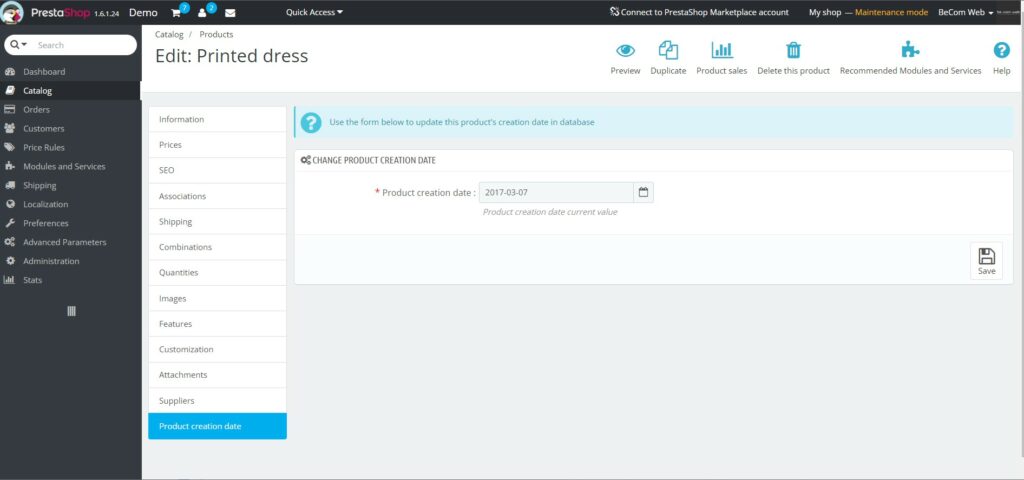
Task: Click the PrestaShop logo icon
Action: coord(12,12)
